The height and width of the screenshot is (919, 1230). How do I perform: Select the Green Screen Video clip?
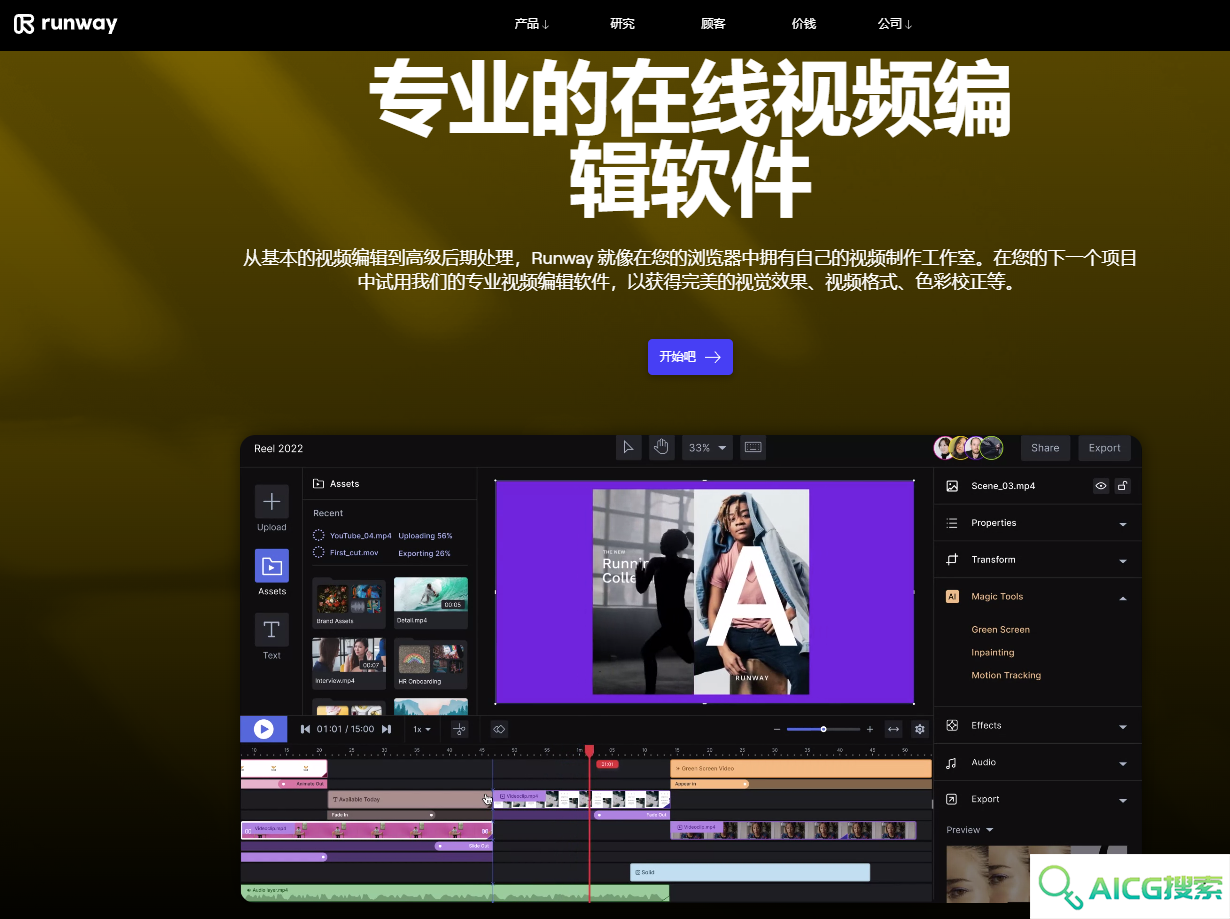[800, 768]
